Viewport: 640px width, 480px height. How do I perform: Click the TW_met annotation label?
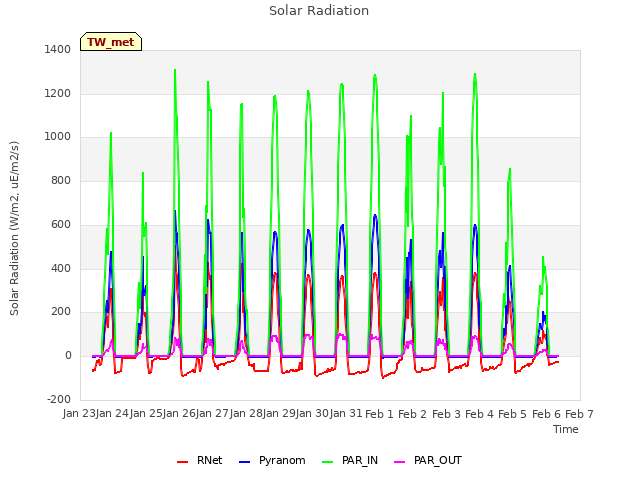coord(111,42)
